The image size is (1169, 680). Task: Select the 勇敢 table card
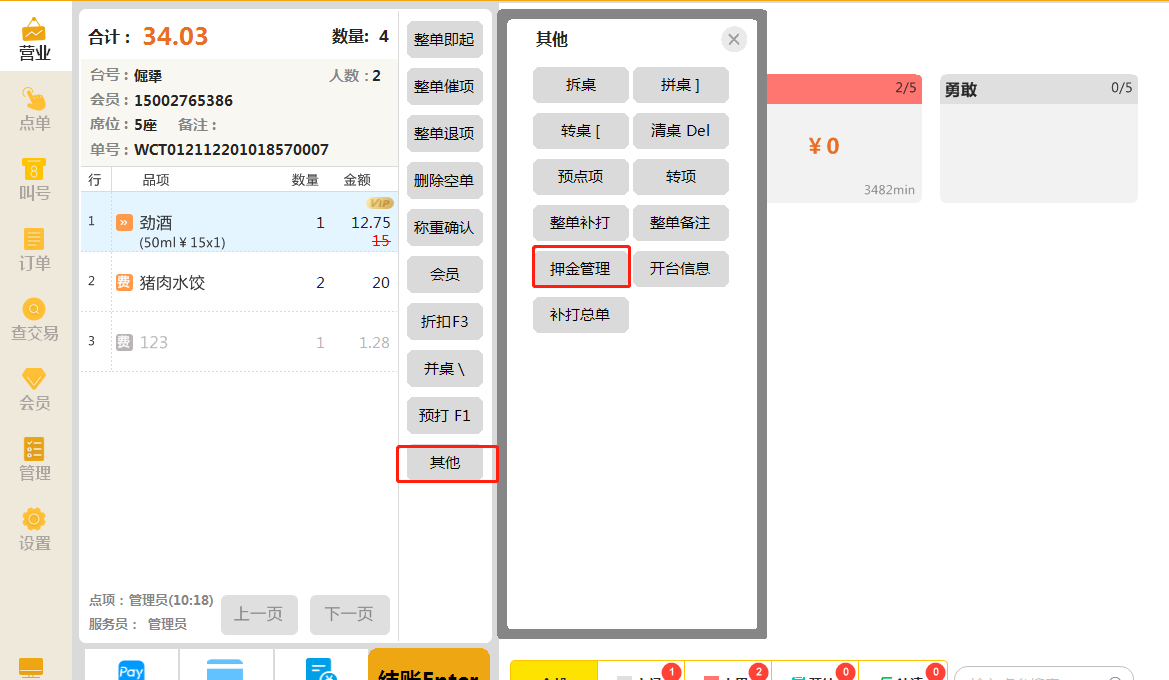coord(1038,138)
